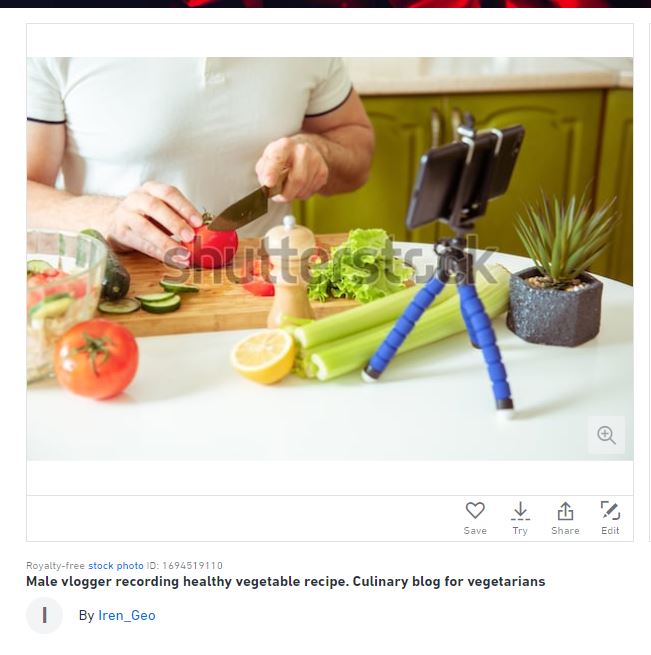Viewport: 651px width, 655px height.
Task: Click the Male vlogger recording photo title
Action: pos(286,581)
